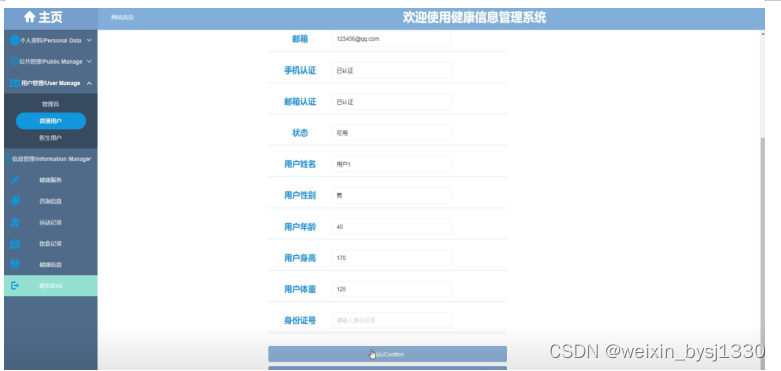The width and height of the screenshot is (781, 371).
Task: Click the 用户体重 field showing 125
Action: coord(392,289)
